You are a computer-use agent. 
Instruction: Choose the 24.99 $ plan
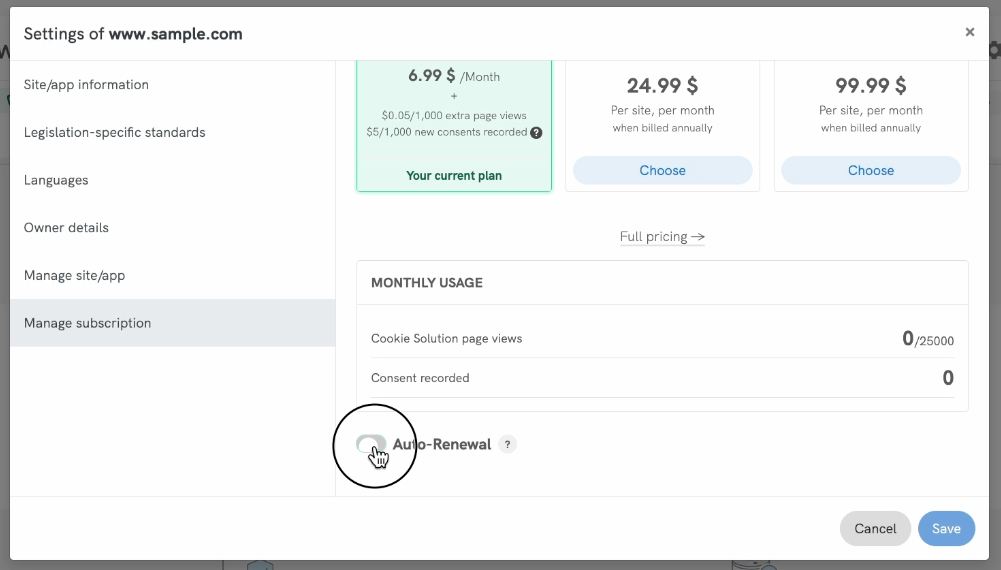[662, 170]
